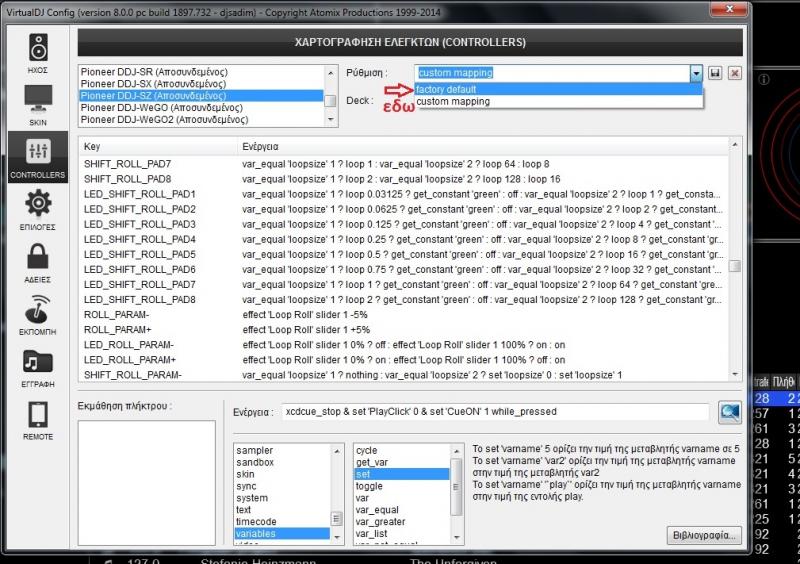This screenshot has width=800, height=564.
Task: Select Pioneer DDJ-WeGO device
Action: click(202, 108)
